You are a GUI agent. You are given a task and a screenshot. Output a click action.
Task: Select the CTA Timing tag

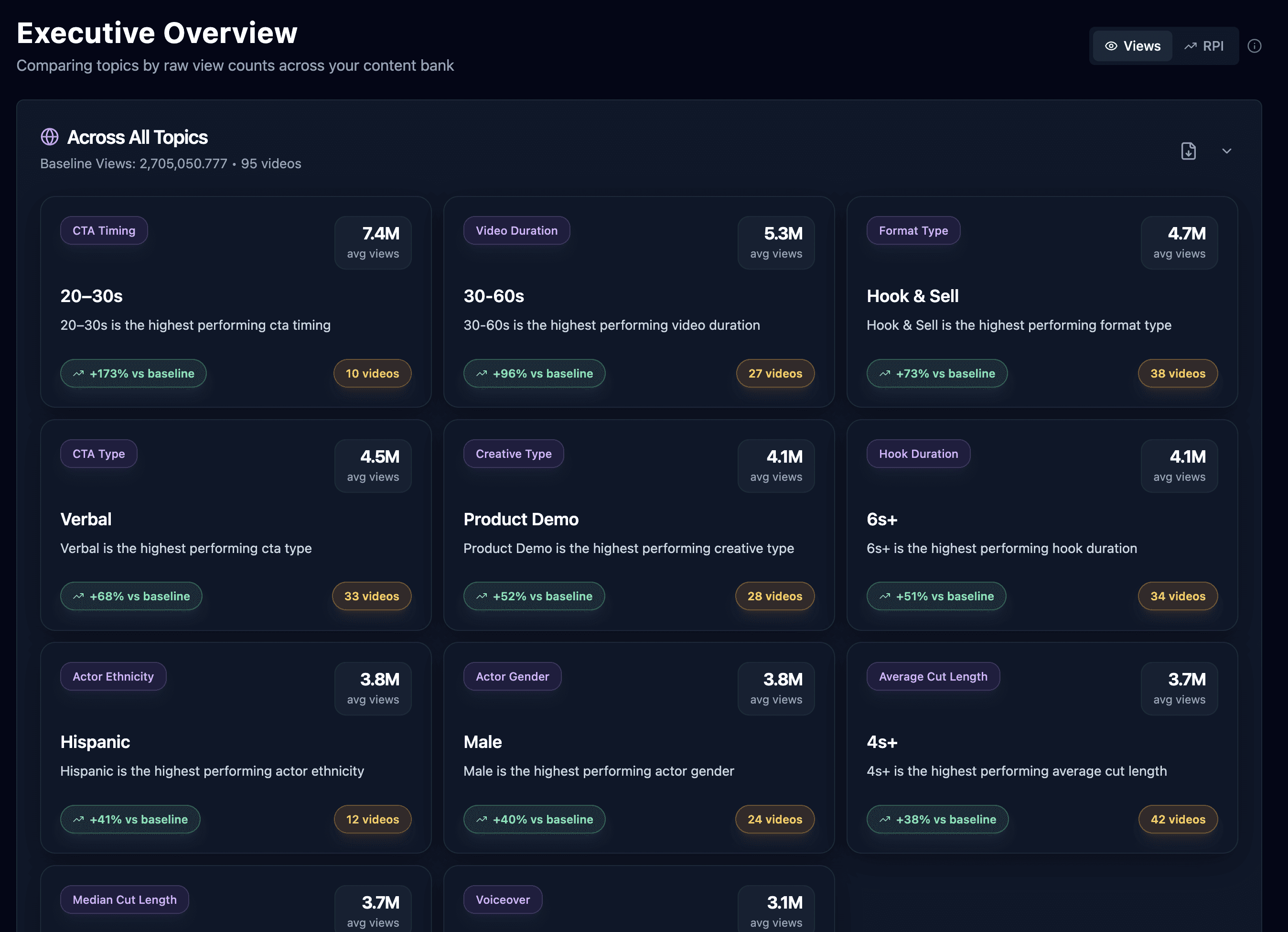[104, 231]
